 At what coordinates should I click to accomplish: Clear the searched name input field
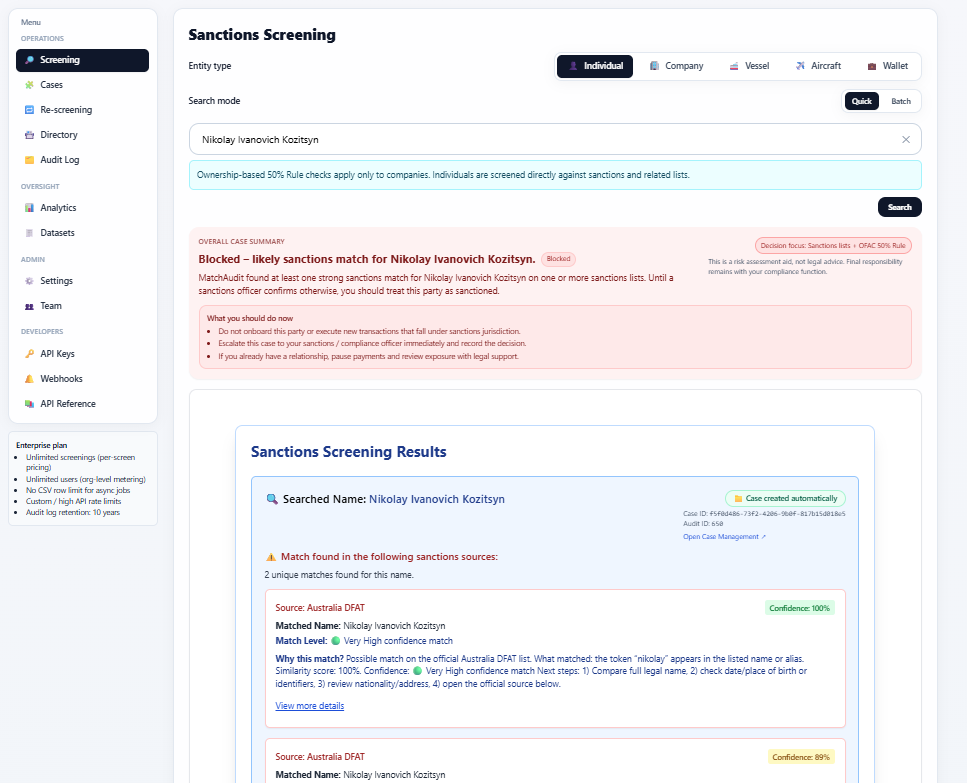click(x=906, y=139)
